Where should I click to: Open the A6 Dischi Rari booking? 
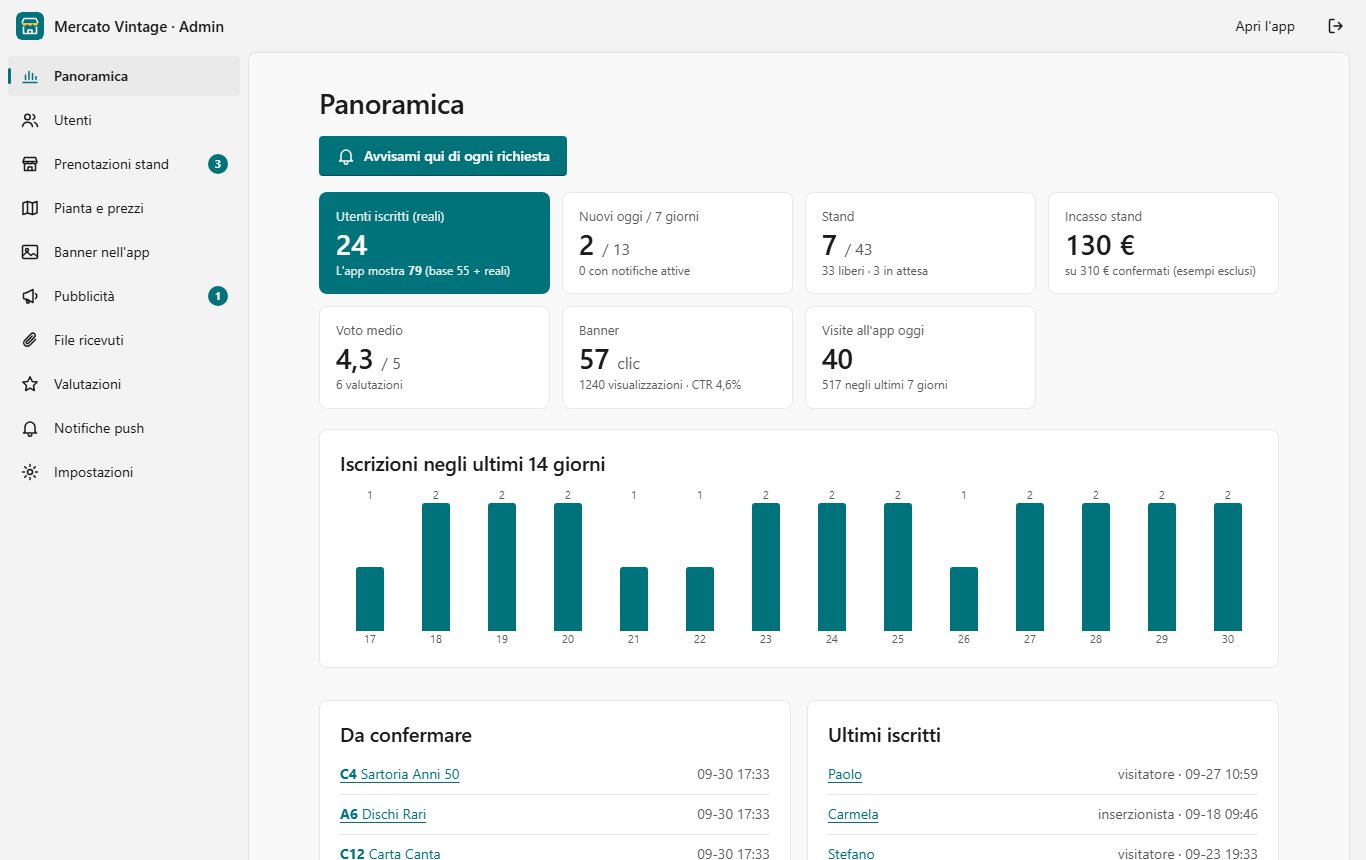point(383,815)
